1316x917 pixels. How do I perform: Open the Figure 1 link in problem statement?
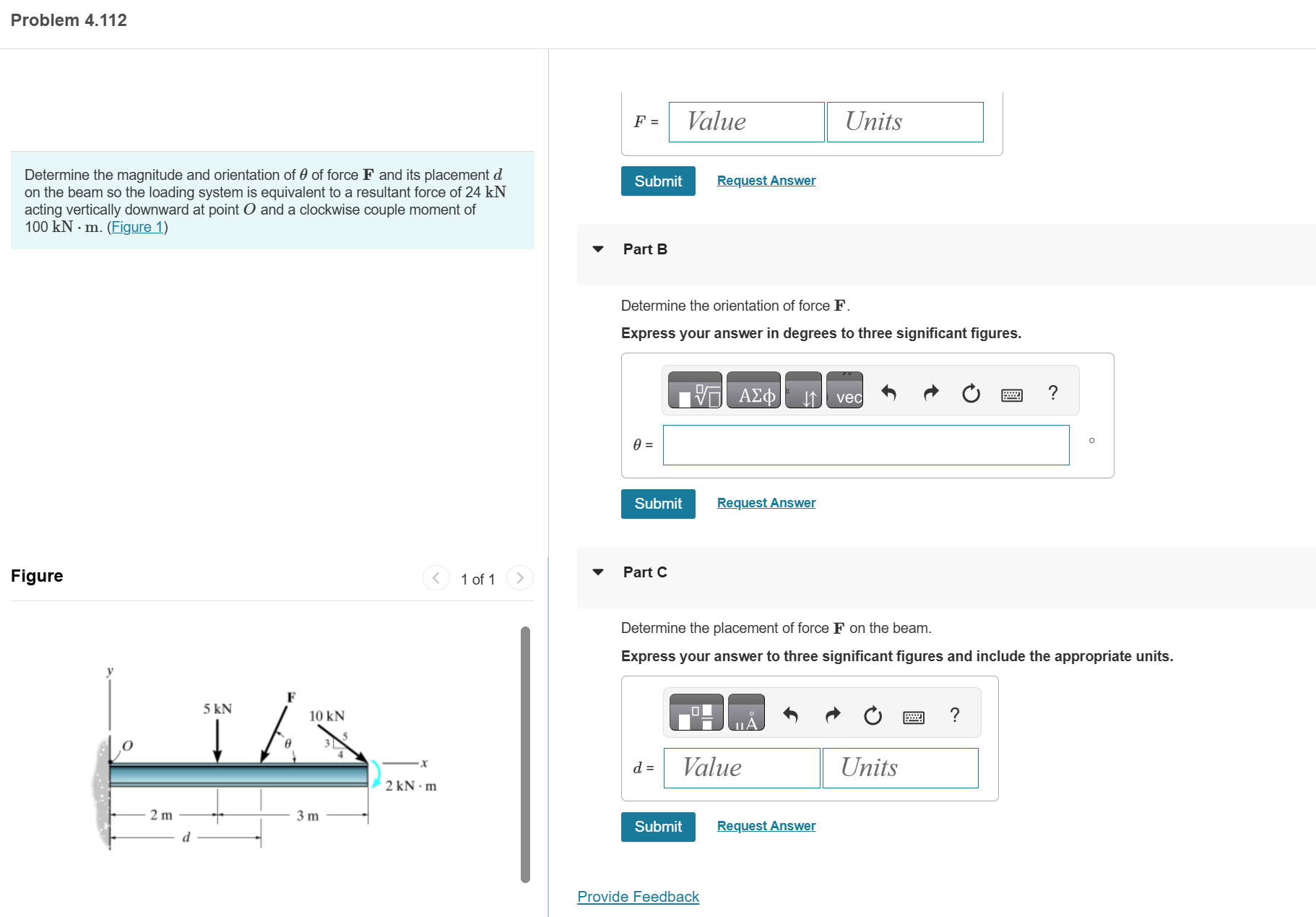coord(136,226)
